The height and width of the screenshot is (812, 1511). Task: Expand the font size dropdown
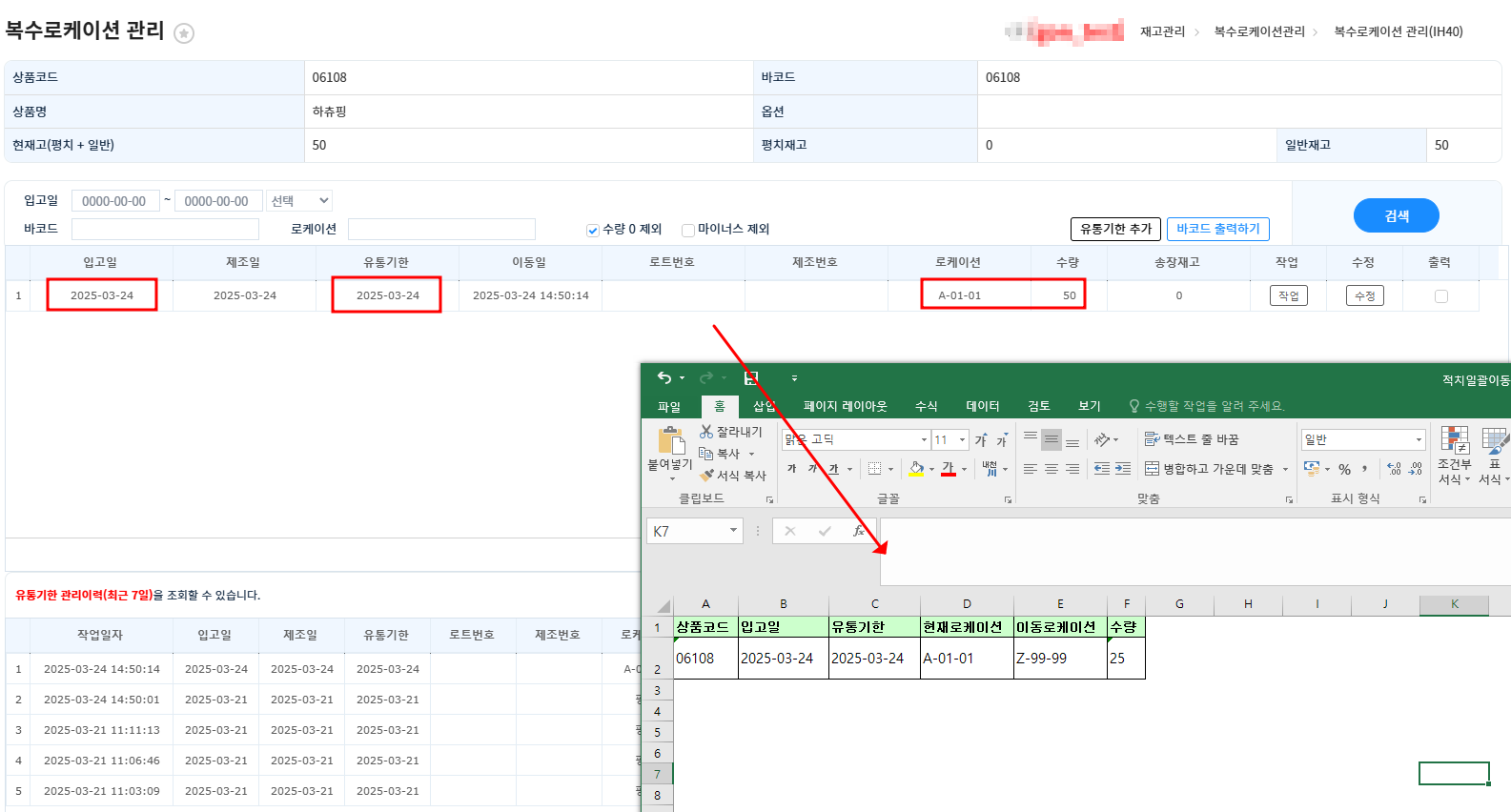tap(962, 439)
